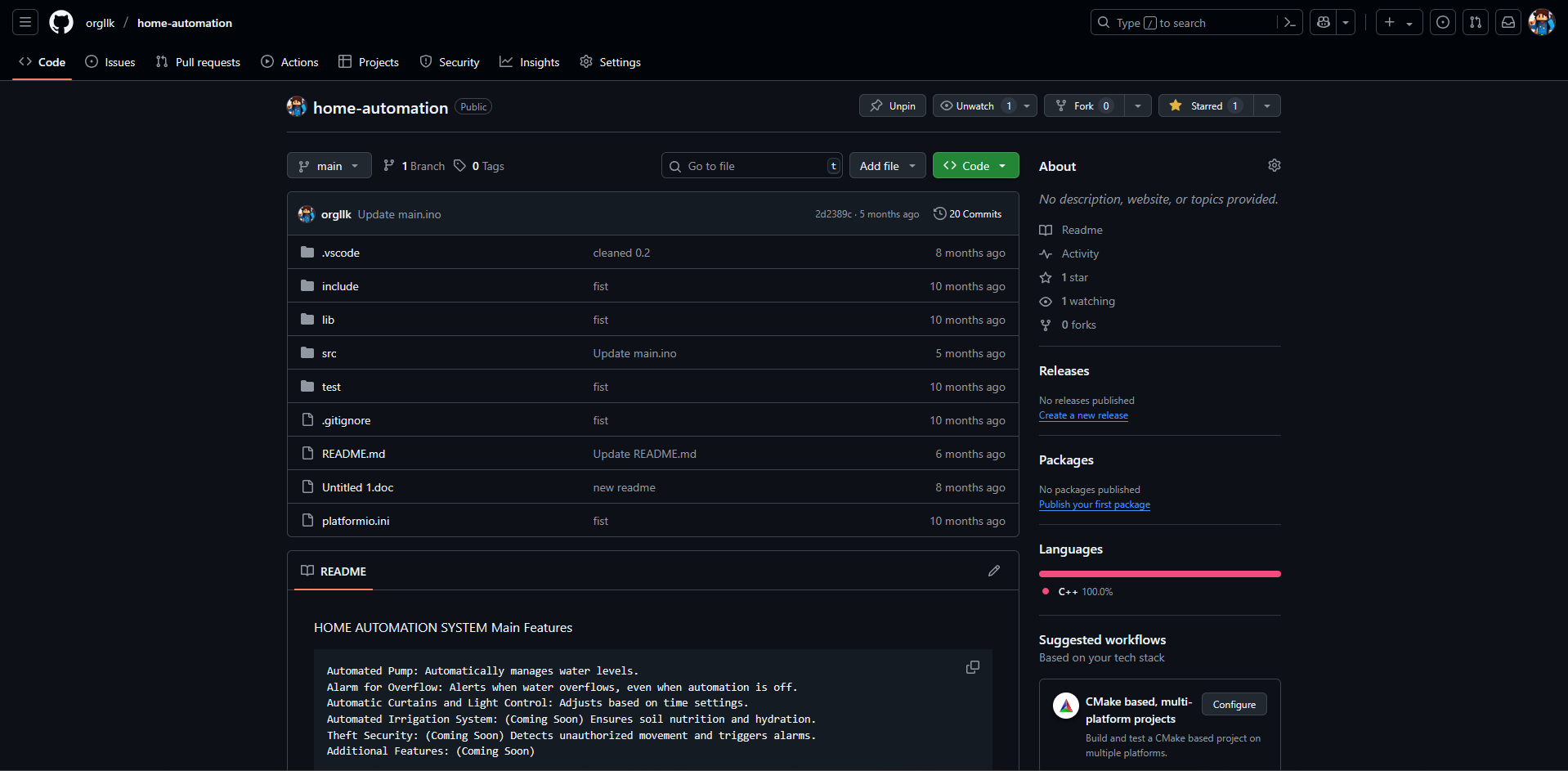Open the hamburger navigation menu
Screen dimensions: 1568x771
tap(25, 22)
